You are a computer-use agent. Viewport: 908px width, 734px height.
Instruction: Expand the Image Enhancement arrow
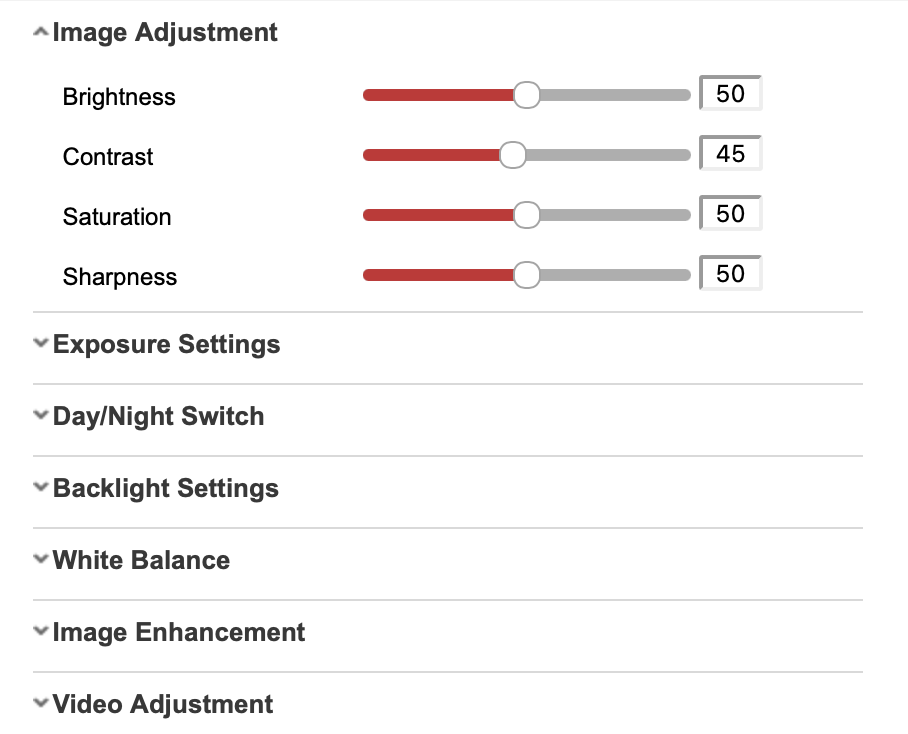pyautogui.click(x=40, y=632)
